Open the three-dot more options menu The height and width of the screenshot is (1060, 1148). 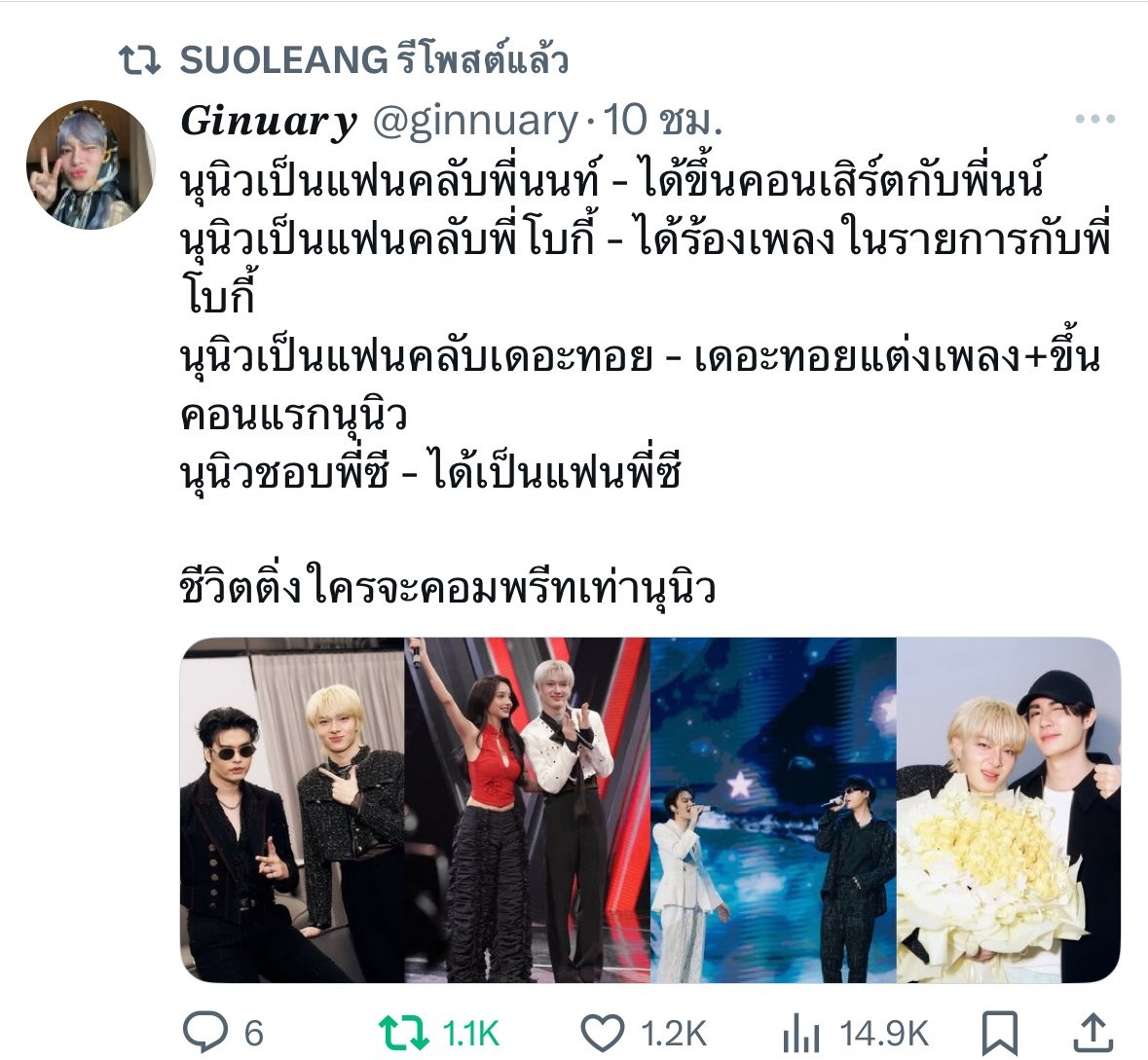pyautogui.click(x=1094, y=119)
